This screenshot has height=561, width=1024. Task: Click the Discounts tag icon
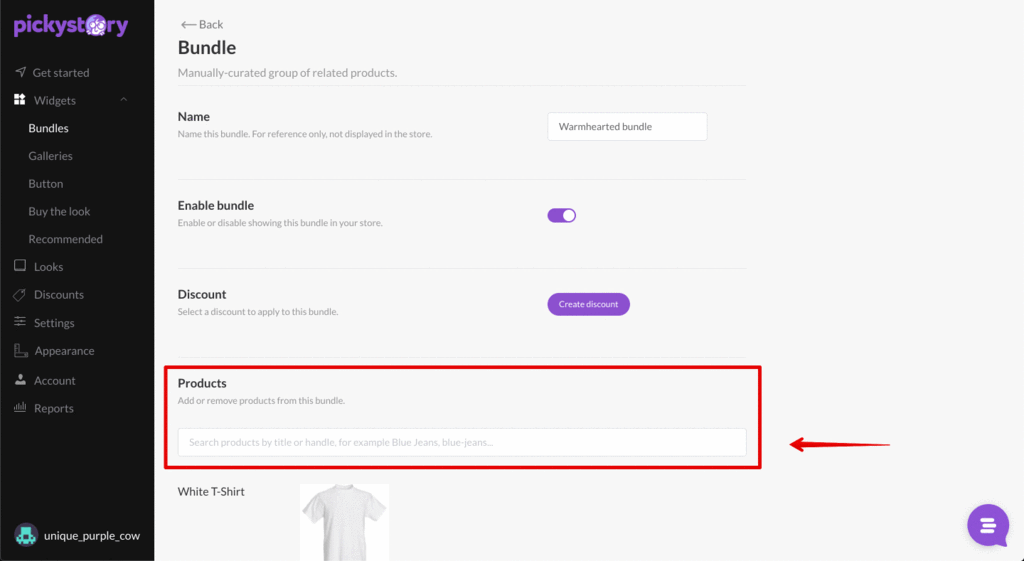coord(20,295)
